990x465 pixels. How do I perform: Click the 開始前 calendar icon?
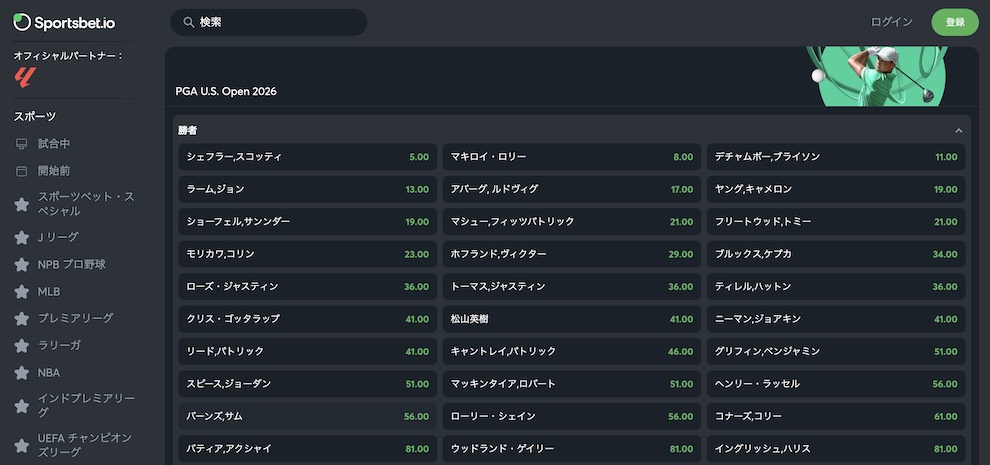point(21,171)
